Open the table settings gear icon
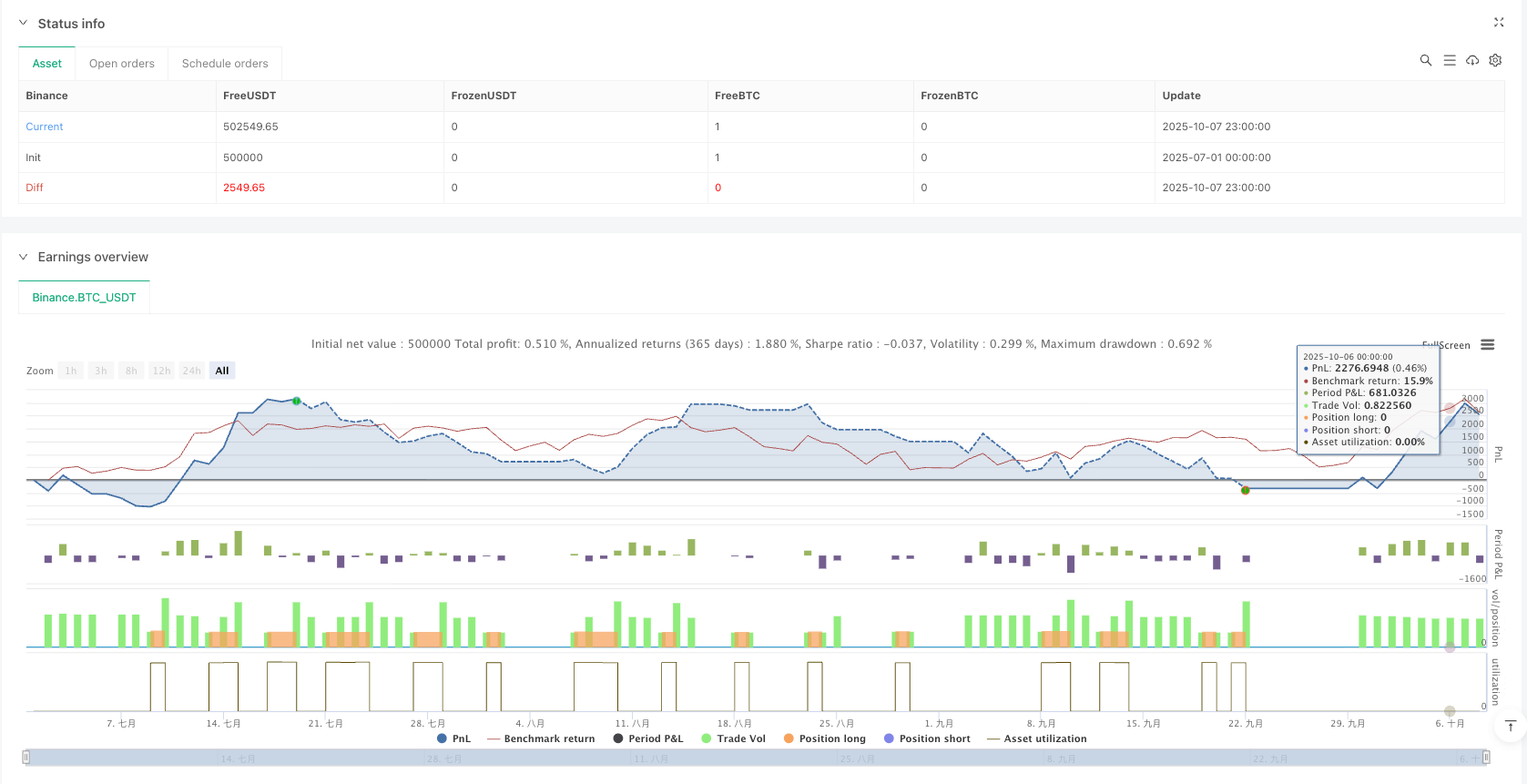The width and height of the screenshot is (1527, 784). pos(1495,60)
